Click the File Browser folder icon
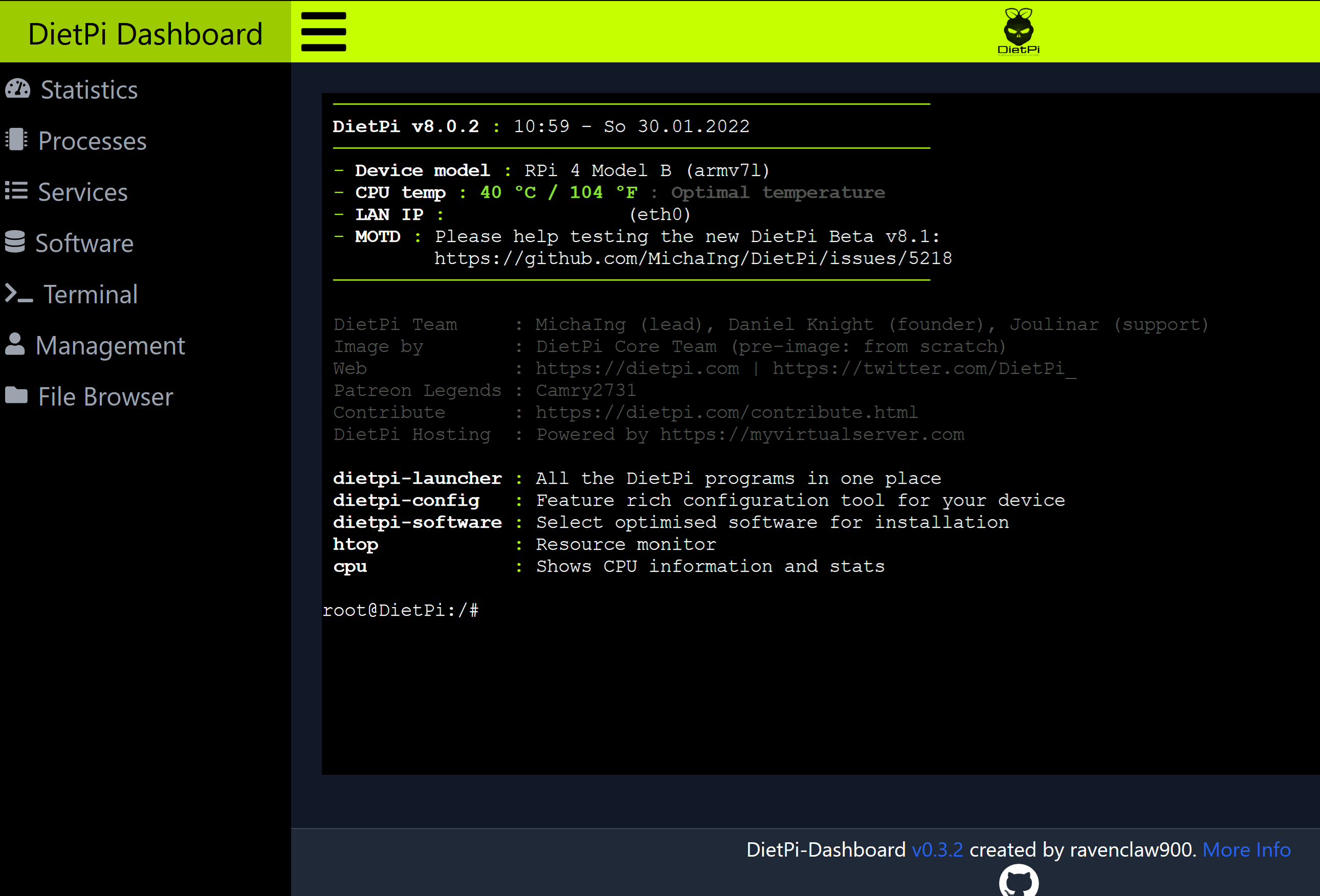 (x=16, y=395)
